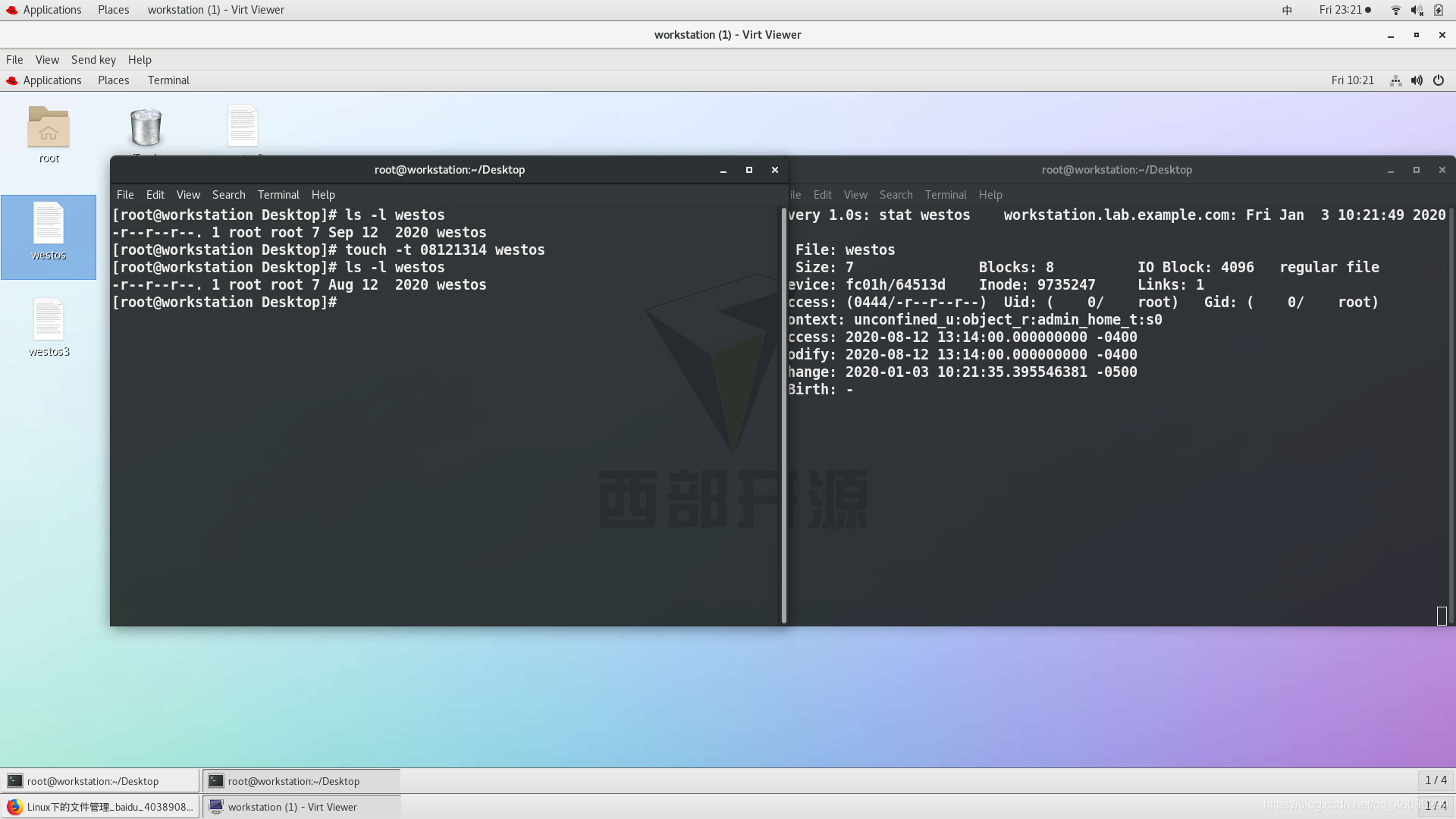This screenshot has width=1456, height=819.
Task: Open the root home folder desktop icon
Action: 49,134
